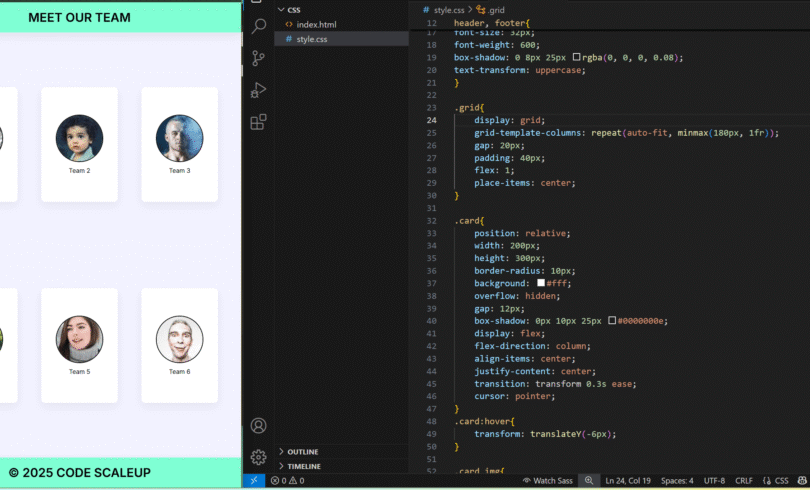Open the Accounts menu icon
810x490 pixels.
click(259, 426)
